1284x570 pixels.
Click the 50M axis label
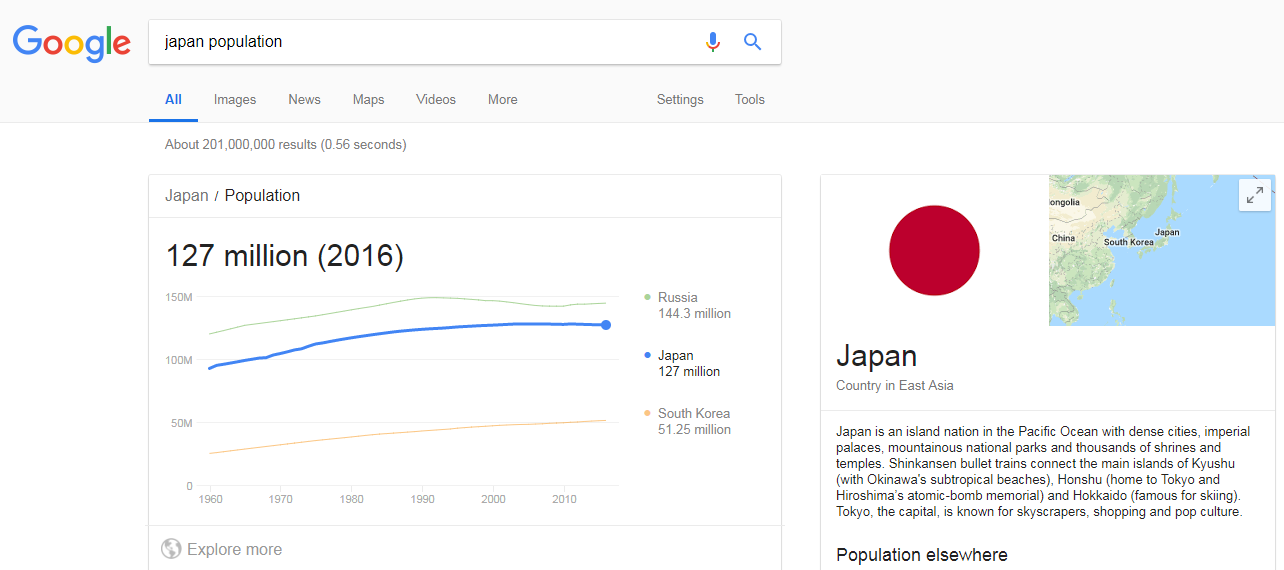(x=182, y=423)
